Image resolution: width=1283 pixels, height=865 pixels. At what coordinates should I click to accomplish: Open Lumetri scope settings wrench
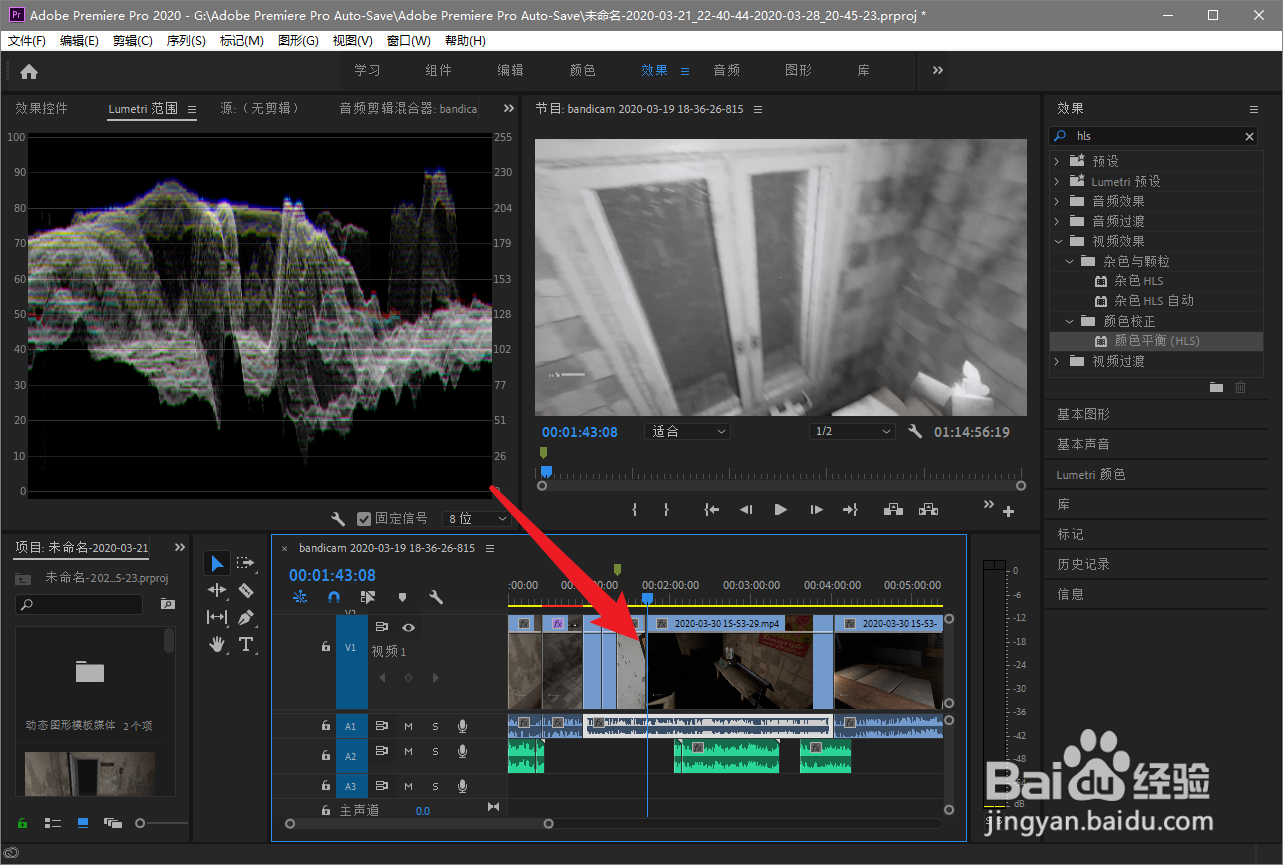point(338,519)
